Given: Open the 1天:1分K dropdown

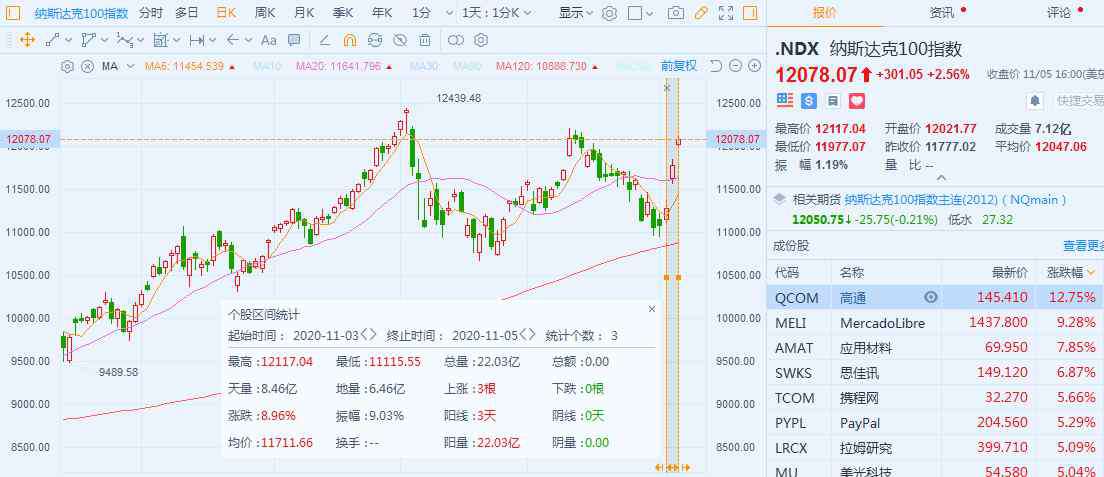Looking at the screenshot, I should [x=497, y=13].
